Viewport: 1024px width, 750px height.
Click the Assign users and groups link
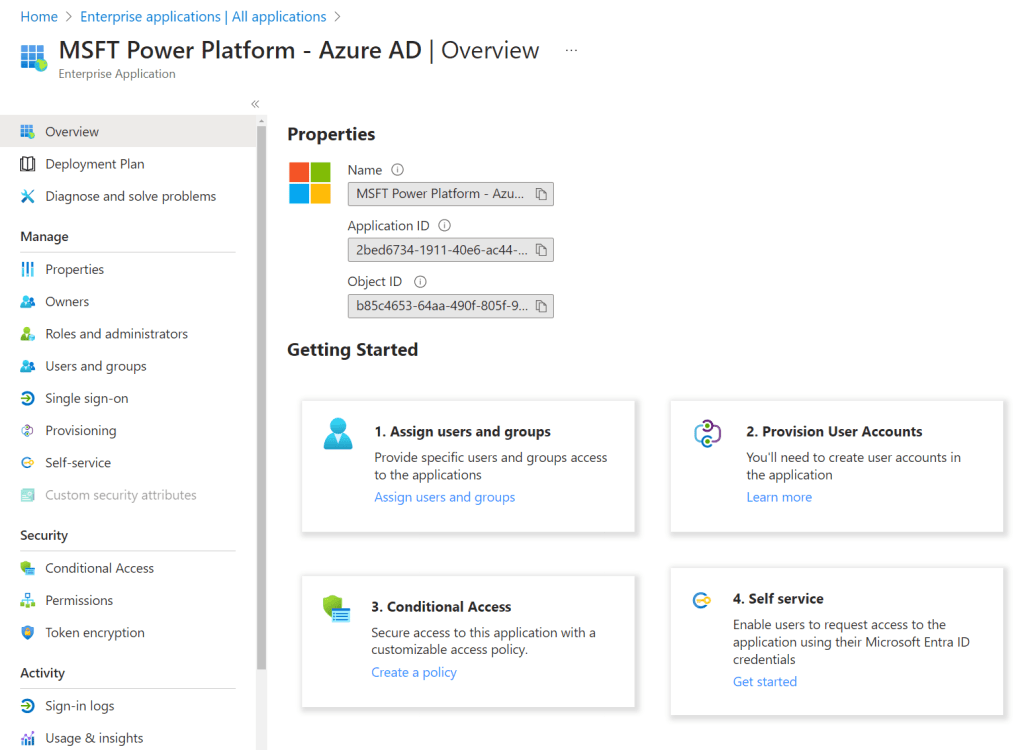point(444,497)
